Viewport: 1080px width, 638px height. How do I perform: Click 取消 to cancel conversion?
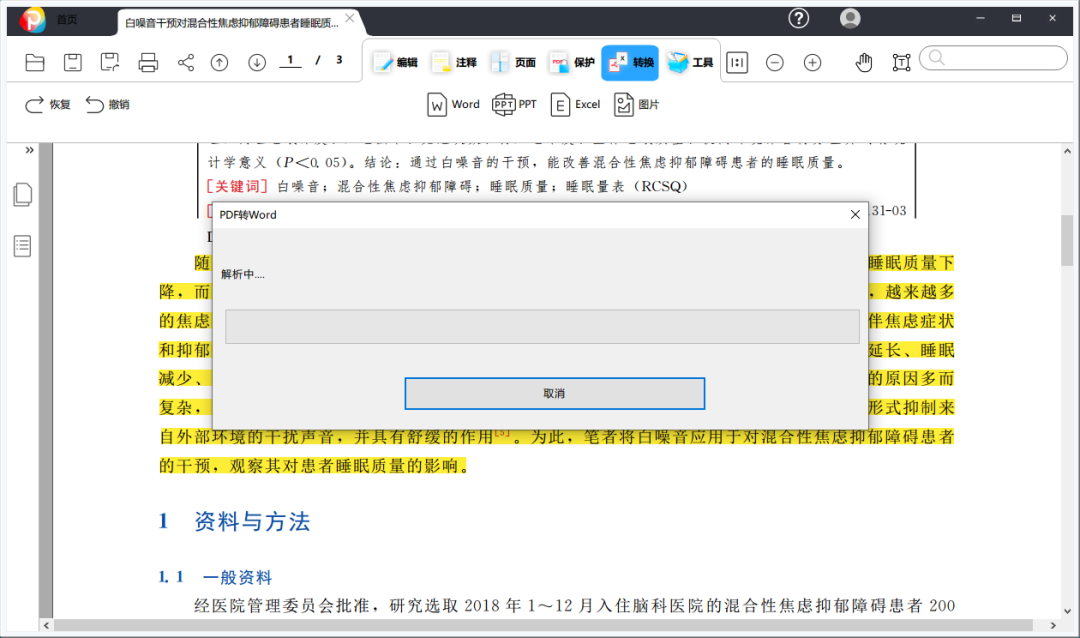click(x=554, y=393)
